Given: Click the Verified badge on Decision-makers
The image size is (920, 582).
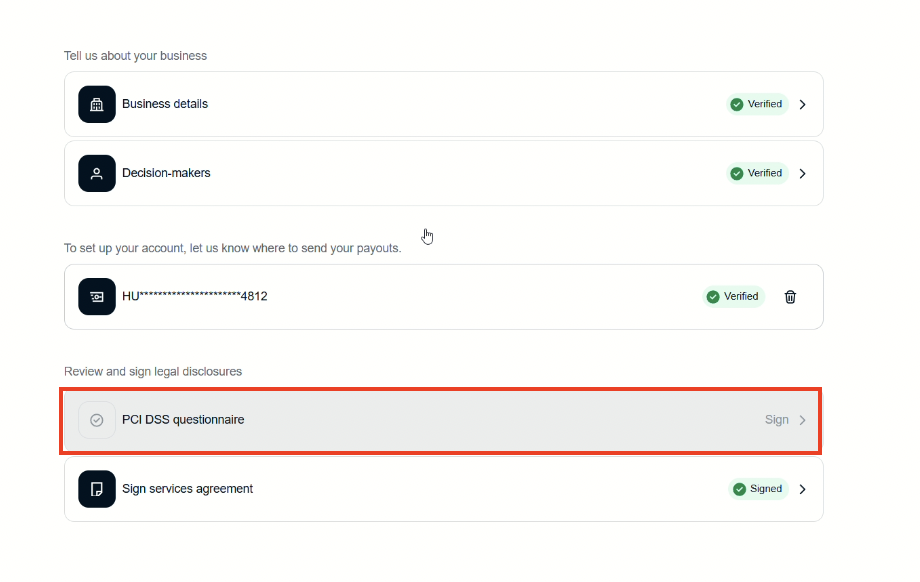Looking at the screenshot, I should coord(757,173).
